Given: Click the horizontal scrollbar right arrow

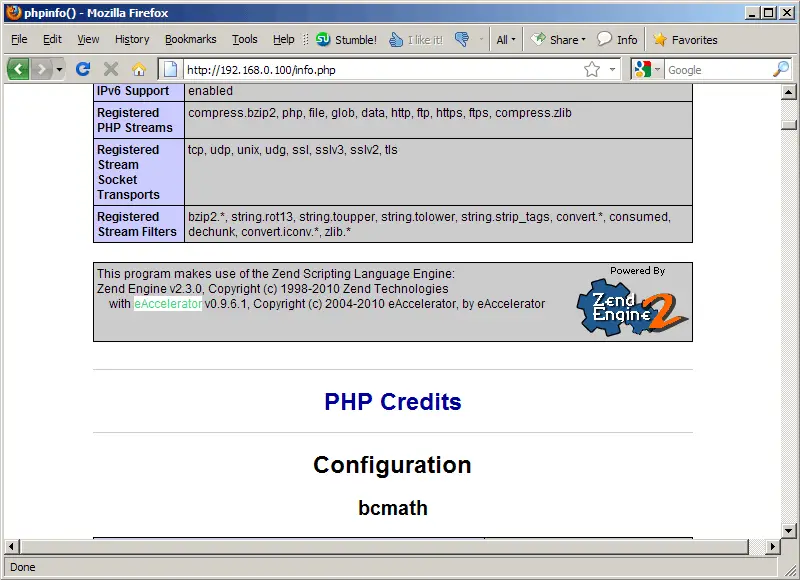Looking at the screenshot, I should coord(772,546).
